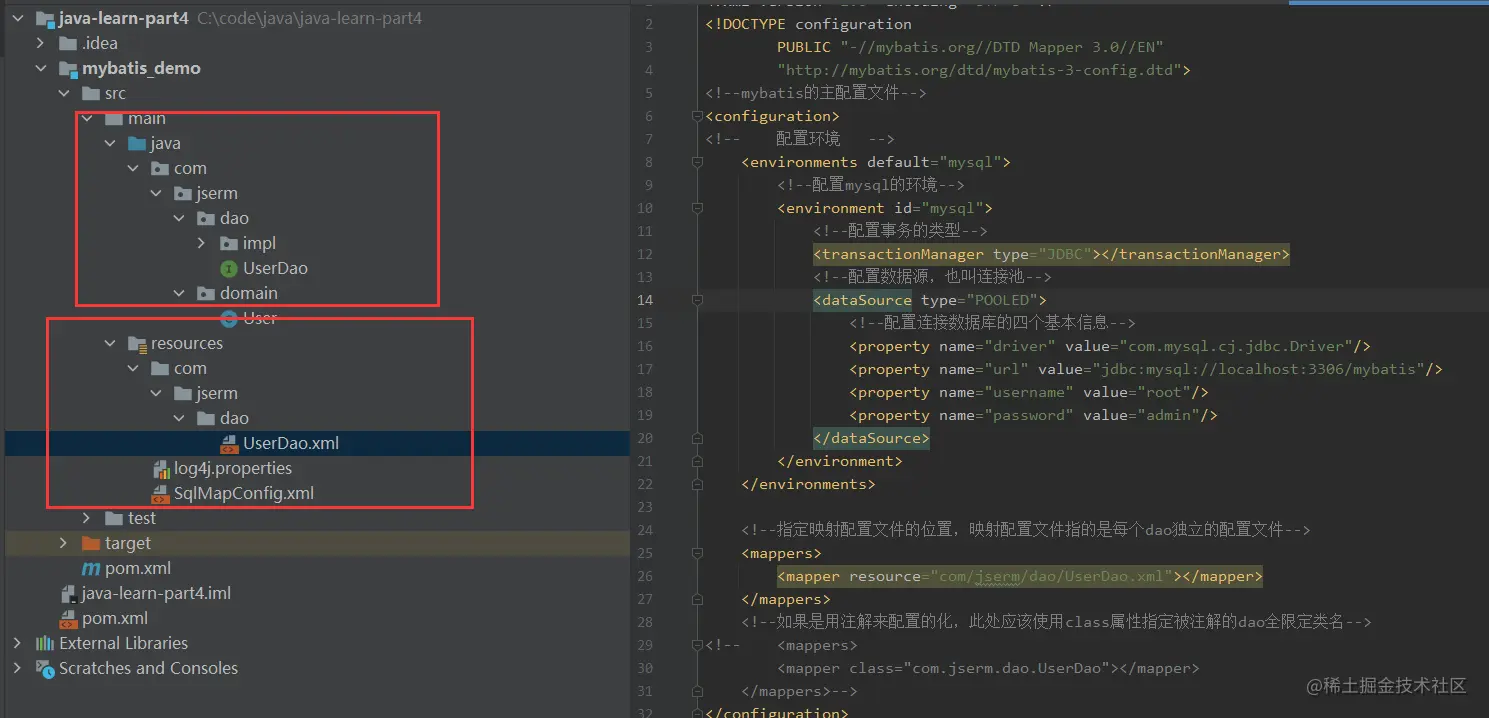Select the java-learn-part4.iml file name
The height and width of the screenshot is (718, 1489).
(156, 593)
